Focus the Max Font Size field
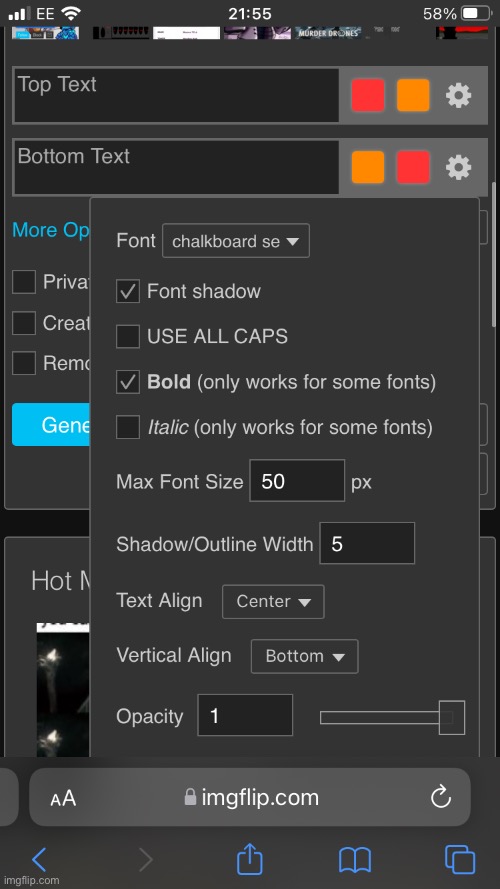This screenshot has height=889, width=500. (x=297, y=481)
